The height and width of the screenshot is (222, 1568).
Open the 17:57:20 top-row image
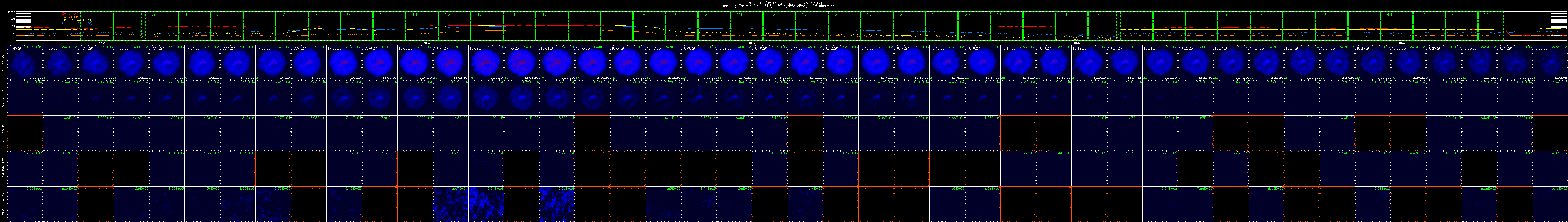309,62
